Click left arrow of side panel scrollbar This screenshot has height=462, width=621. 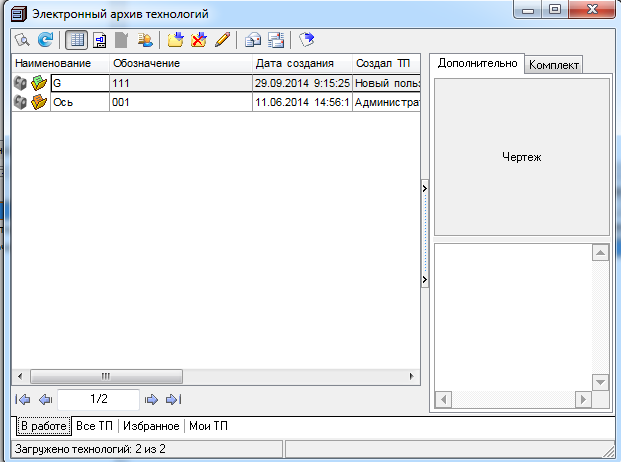pyautogui.click(x=444, y=399)
